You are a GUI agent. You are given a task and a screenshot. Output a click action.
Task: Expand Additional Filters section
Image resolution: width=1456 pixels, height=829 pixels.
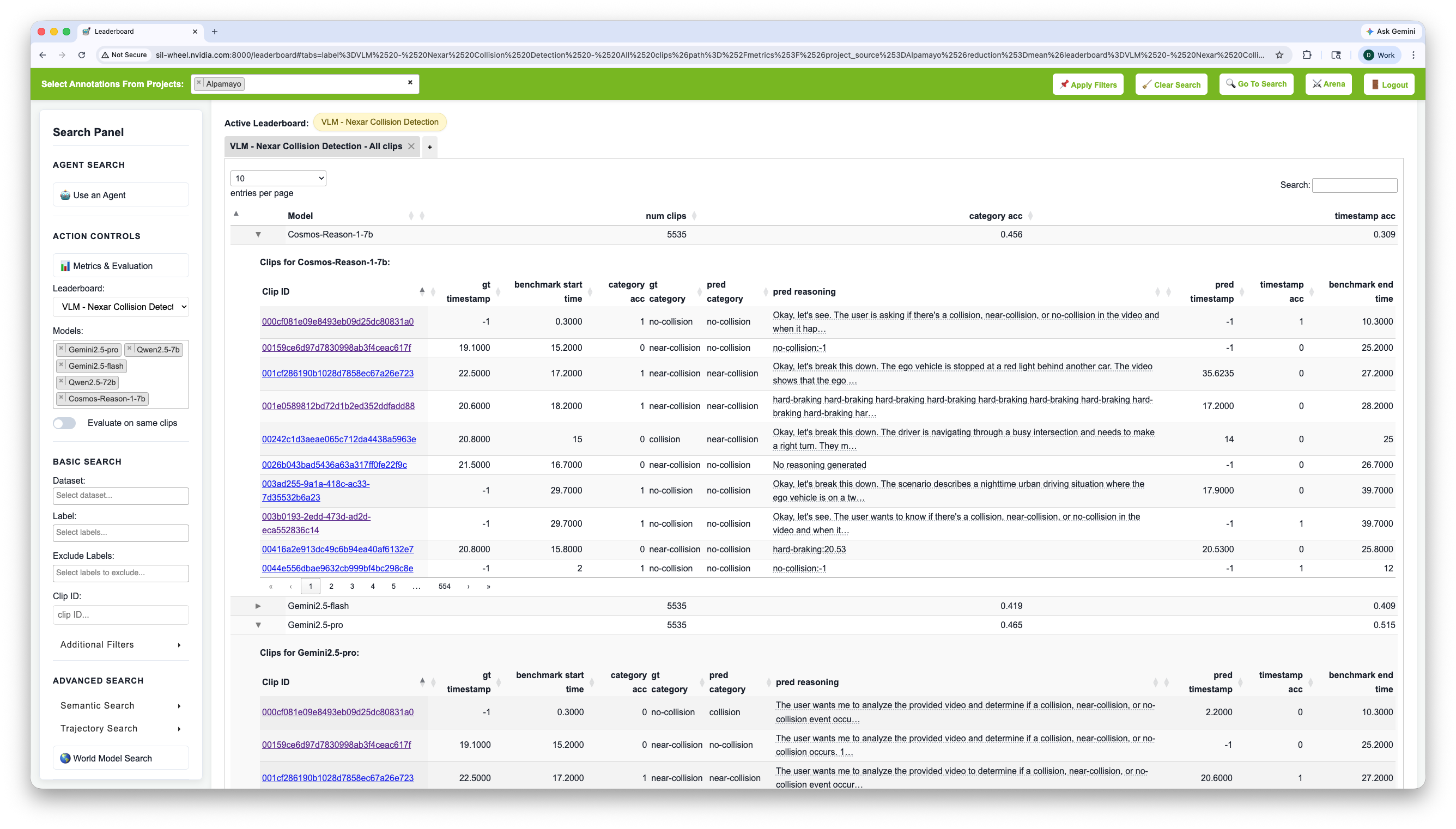pos(121,644)
